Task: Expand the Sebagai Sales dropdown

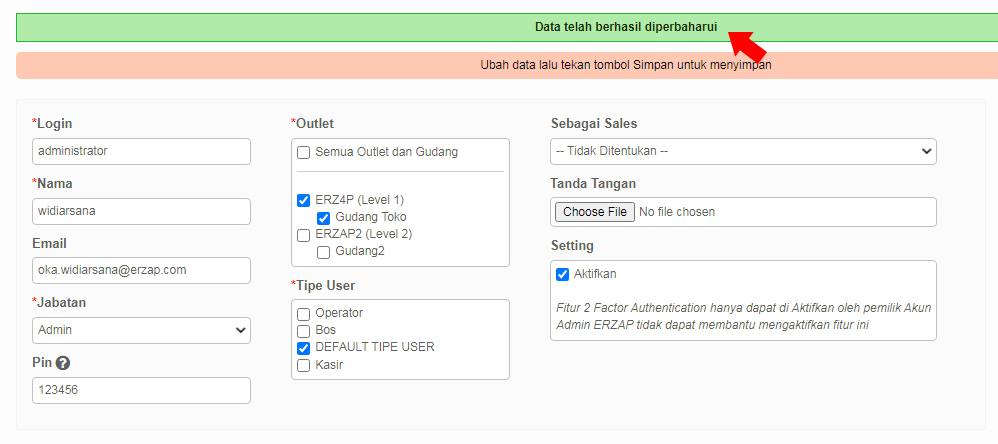Action: point(743,151)
